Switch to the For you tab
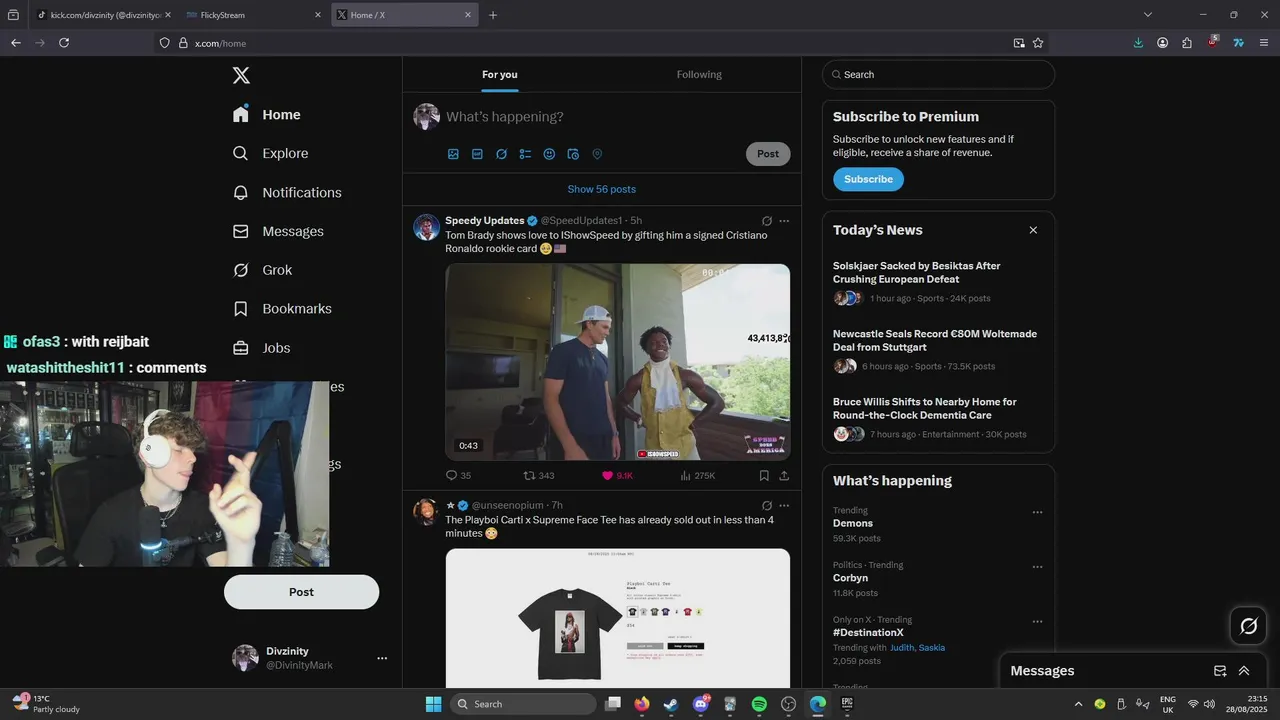 coord(500,75)
